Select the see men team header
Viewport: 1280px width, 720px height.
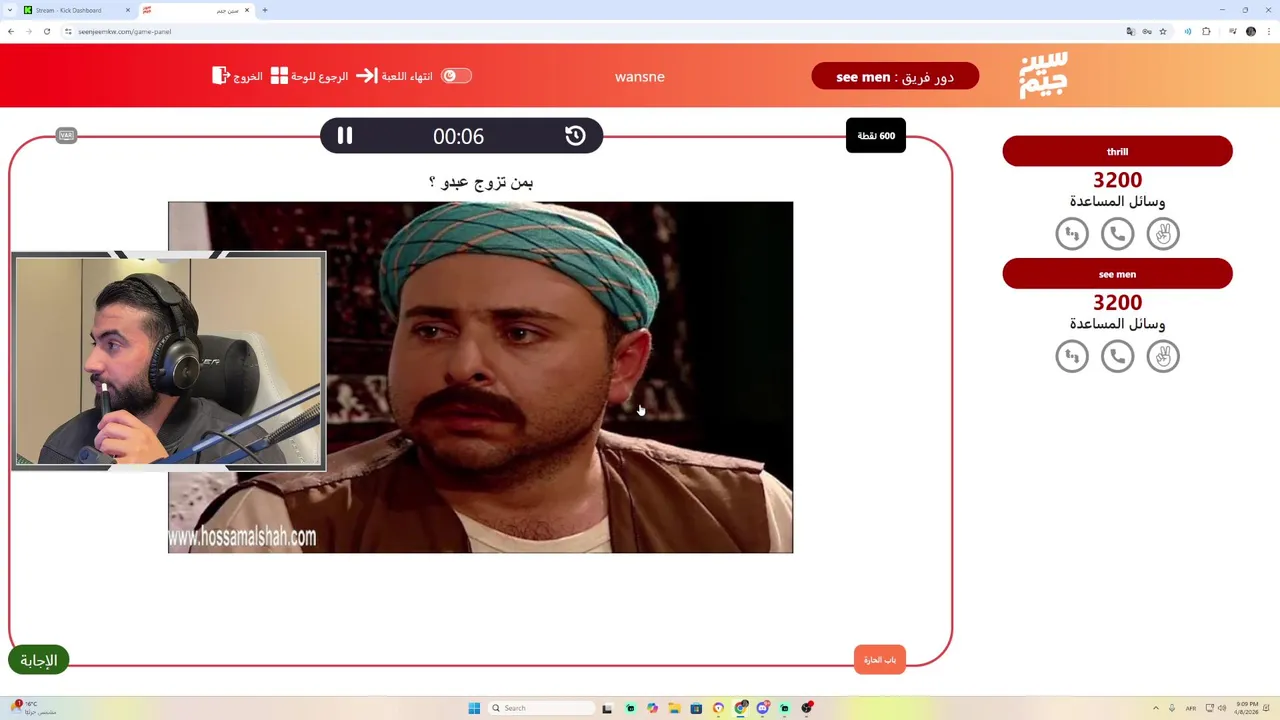(x=1117, y=274)
